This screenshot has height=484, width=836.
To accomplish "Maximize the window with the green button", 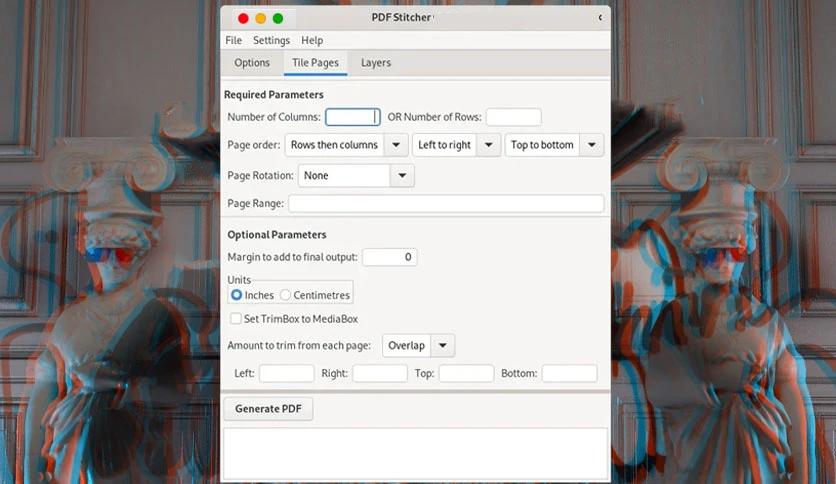I will pos(278,19).
